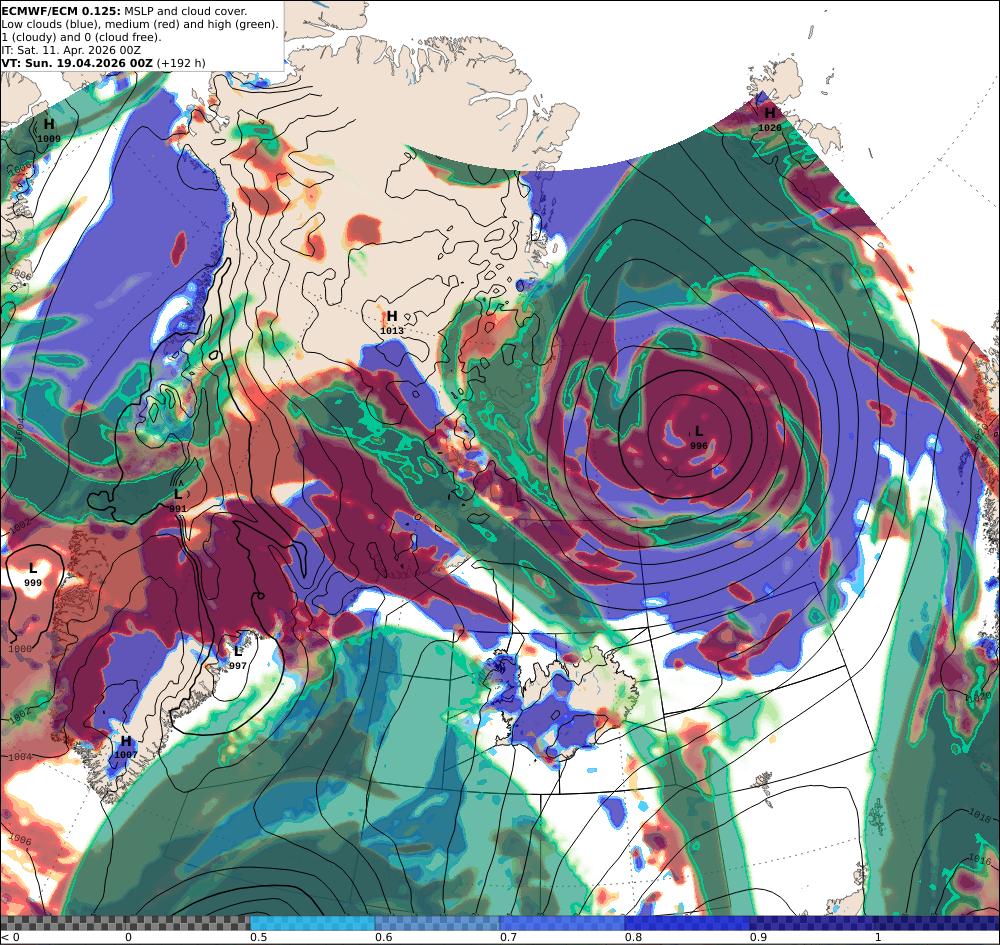Click the checkered gray cloud-free color bar segment
1000x945 pixels.
(125, 923)
